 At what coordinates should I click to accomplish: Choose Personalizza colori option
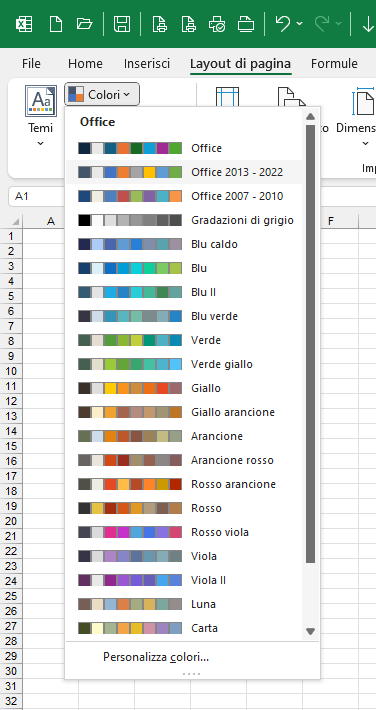[156, 657]
